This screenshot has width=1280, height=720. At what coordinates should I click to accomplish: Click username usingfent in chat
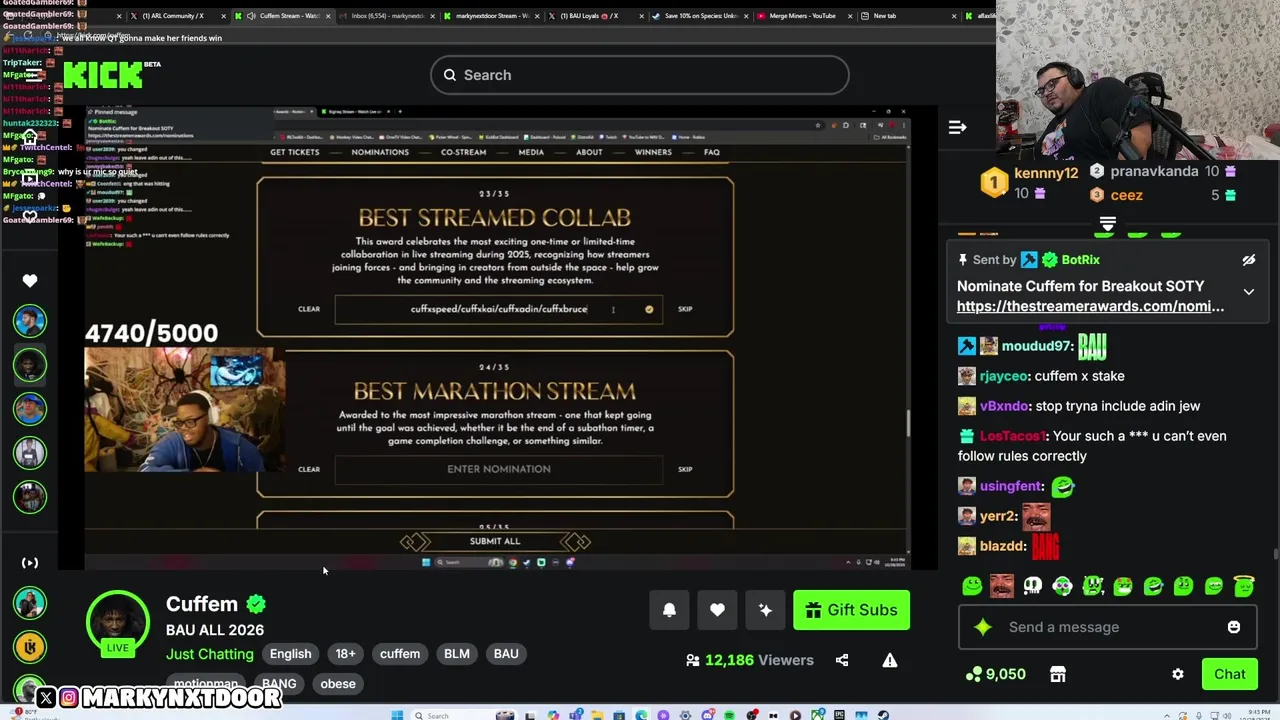click(1012, 486)
